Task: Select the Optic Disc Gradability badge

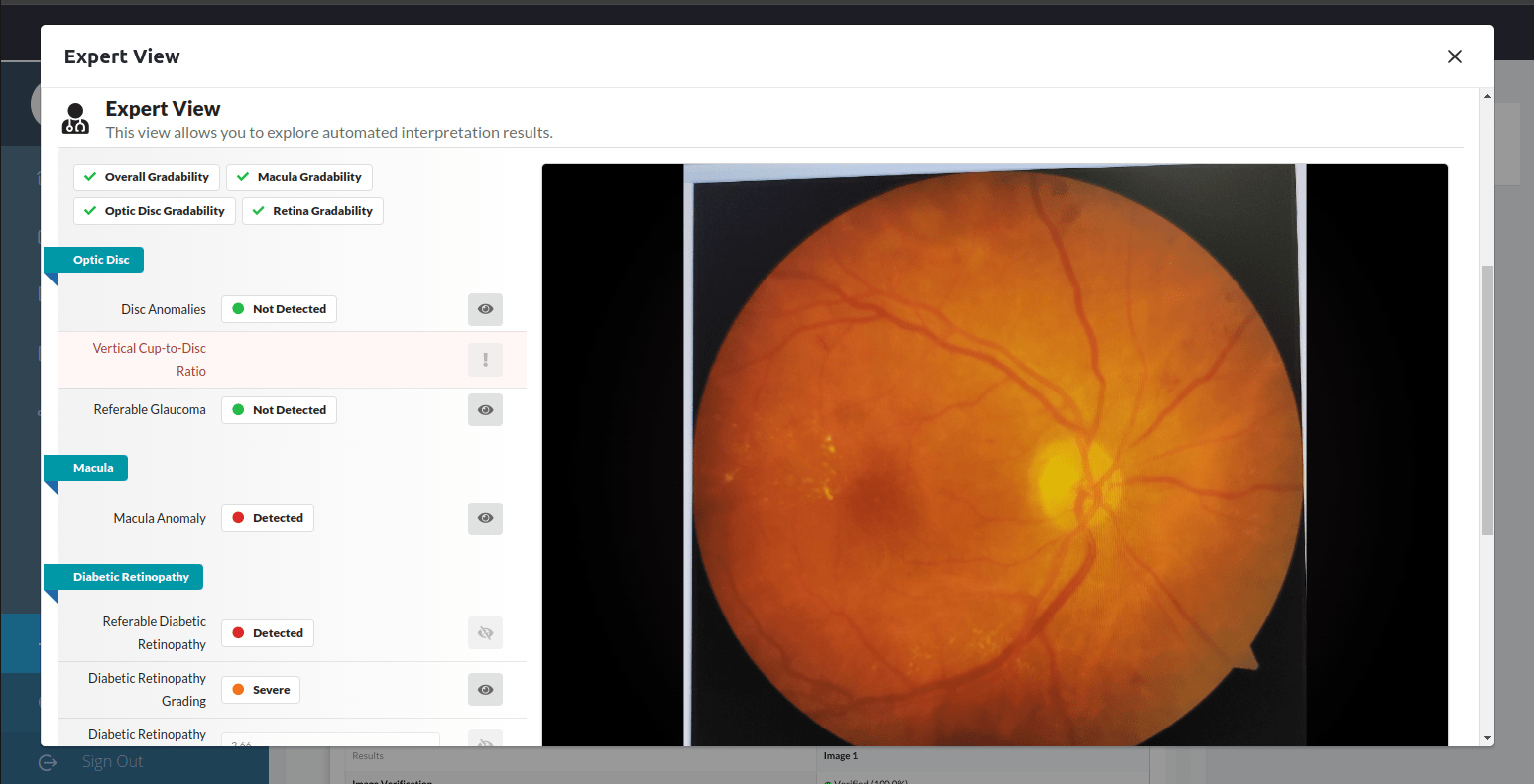Action: coord(155,211)
